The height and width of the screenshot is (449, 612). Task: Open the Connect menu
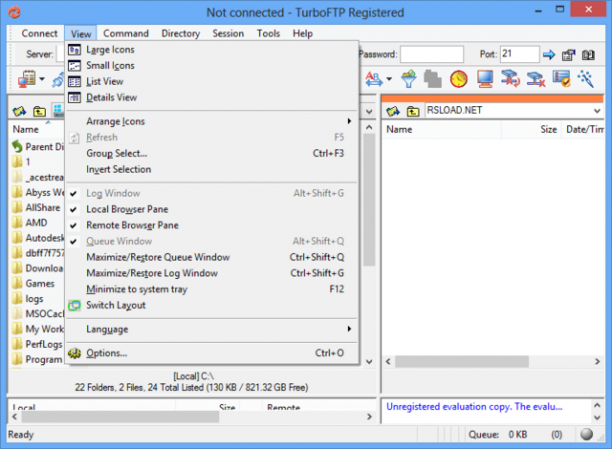click(39, 34)
